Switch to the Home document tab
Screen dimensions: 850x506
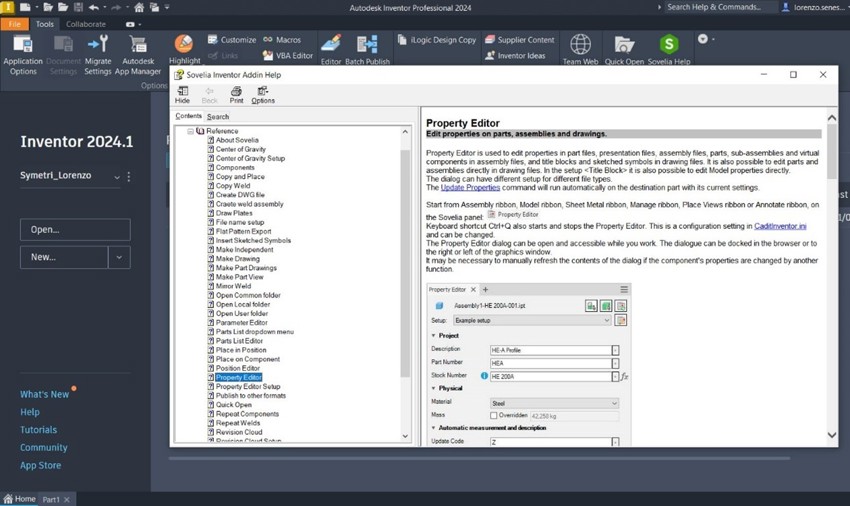(20, 499)
